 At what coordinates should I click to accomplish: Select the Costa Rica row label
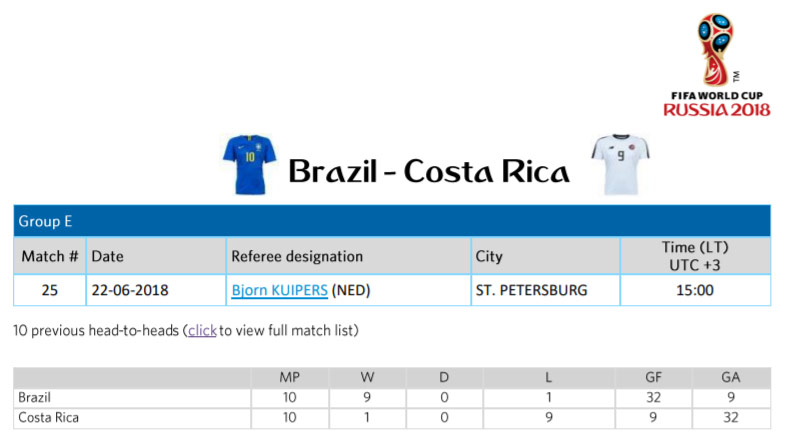point(48,418)
